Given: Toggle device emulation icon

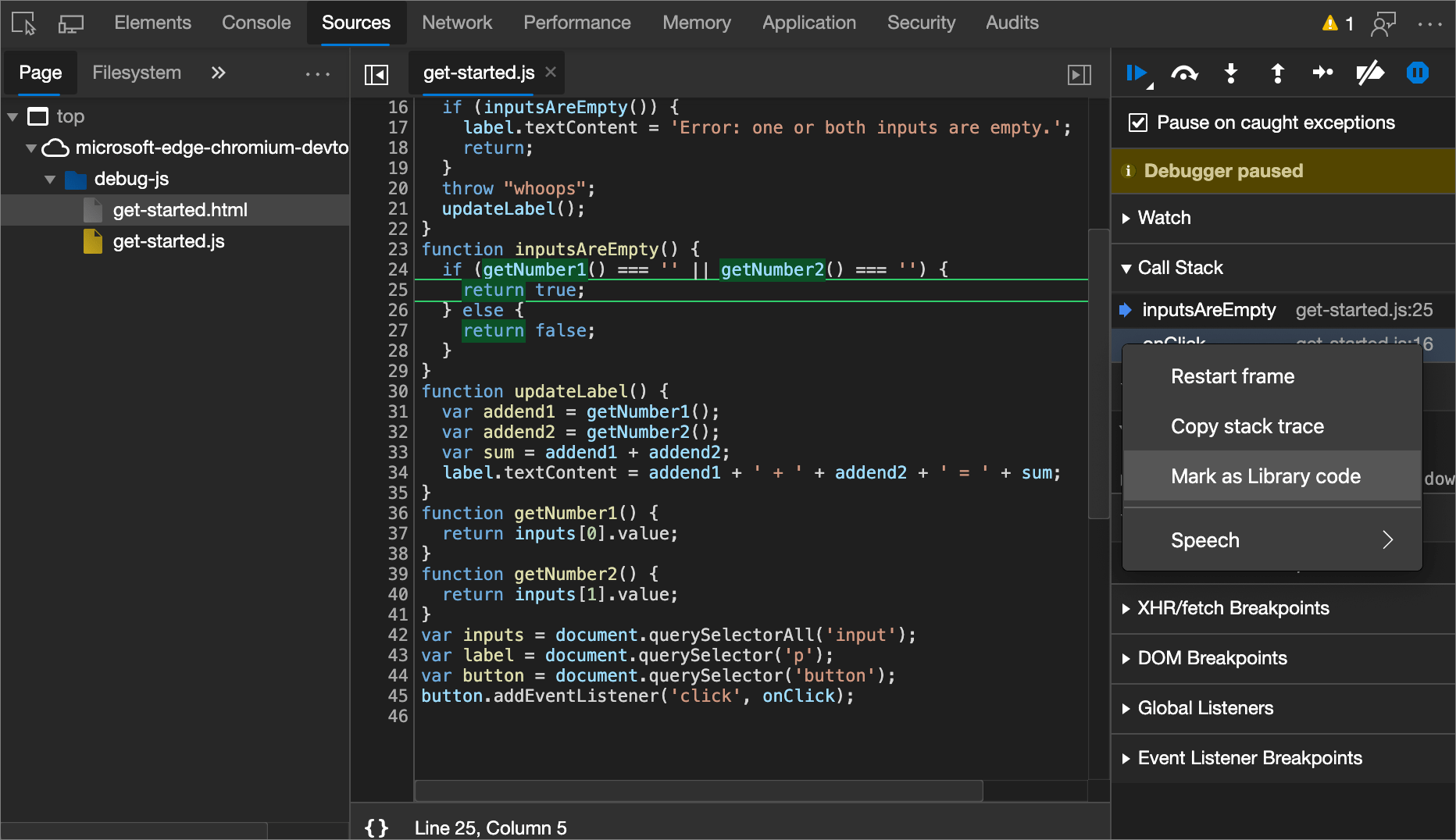Looking at the screenshot, I should [70, 23].
